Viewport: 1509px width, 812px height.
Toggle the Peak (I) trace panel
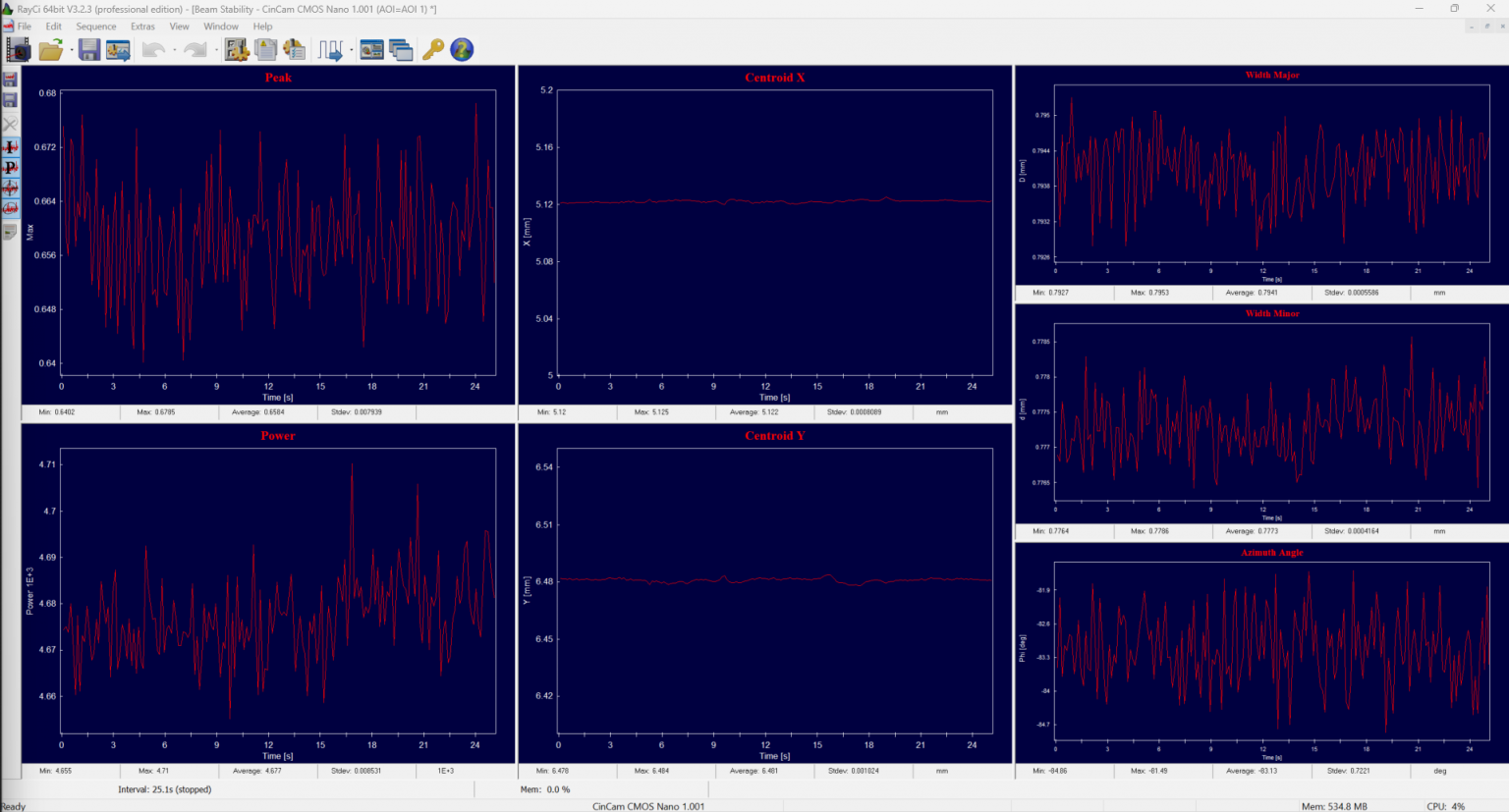click(x=10, y=147)
